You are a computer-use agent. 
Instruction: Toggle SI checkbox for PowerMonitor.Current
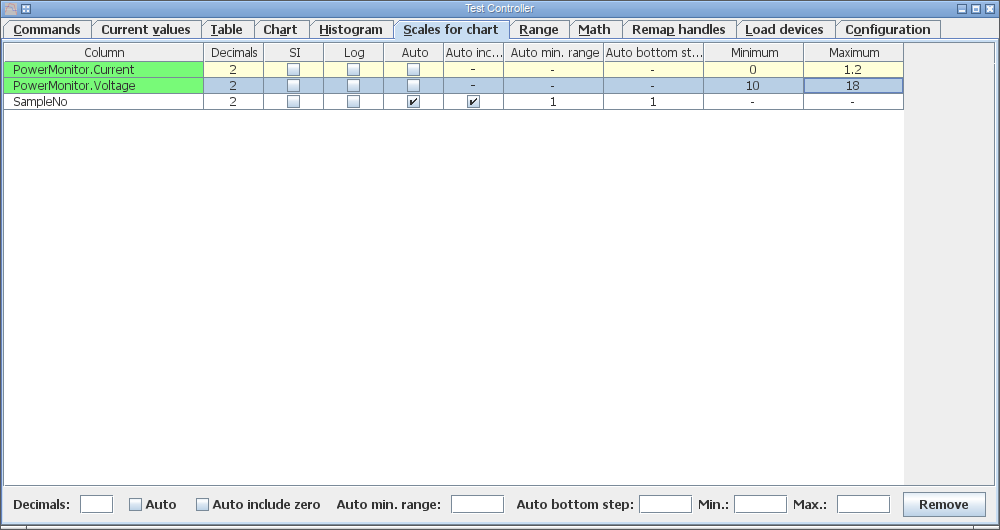(293, 70)
